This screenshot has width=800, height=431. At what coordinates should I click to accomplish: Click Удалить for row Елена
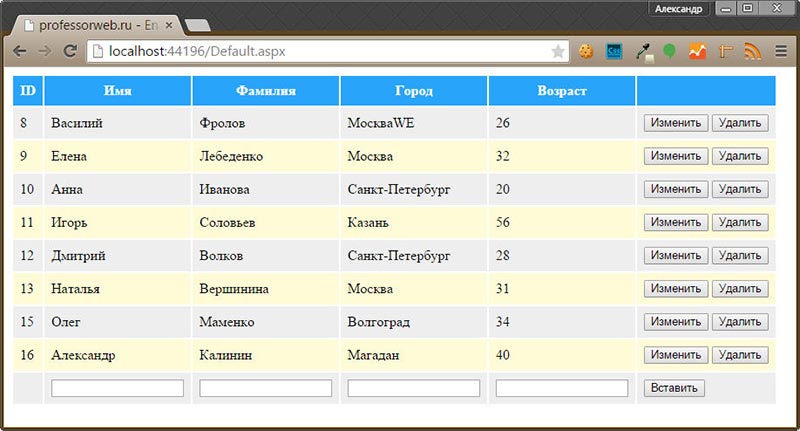point(740,156)
